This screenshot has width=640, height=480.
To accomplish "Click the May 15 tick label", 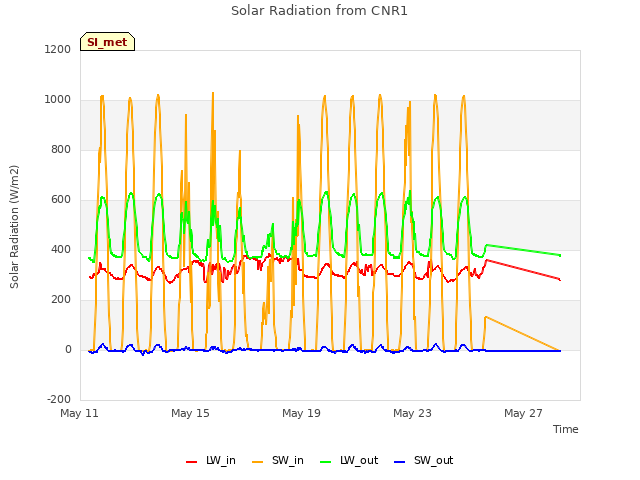I will [x=190, y=413].
